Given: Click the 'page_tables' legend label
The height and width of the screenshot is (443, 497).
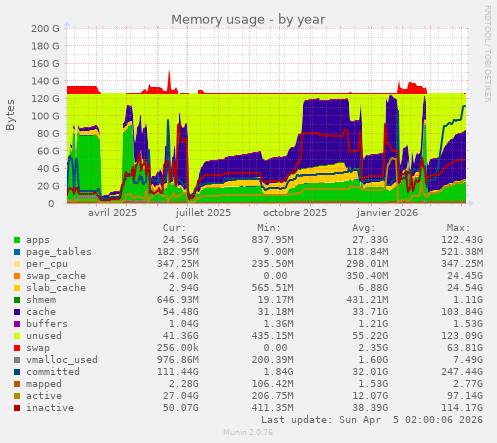Looking at the screenshot, I should (59, 252).
